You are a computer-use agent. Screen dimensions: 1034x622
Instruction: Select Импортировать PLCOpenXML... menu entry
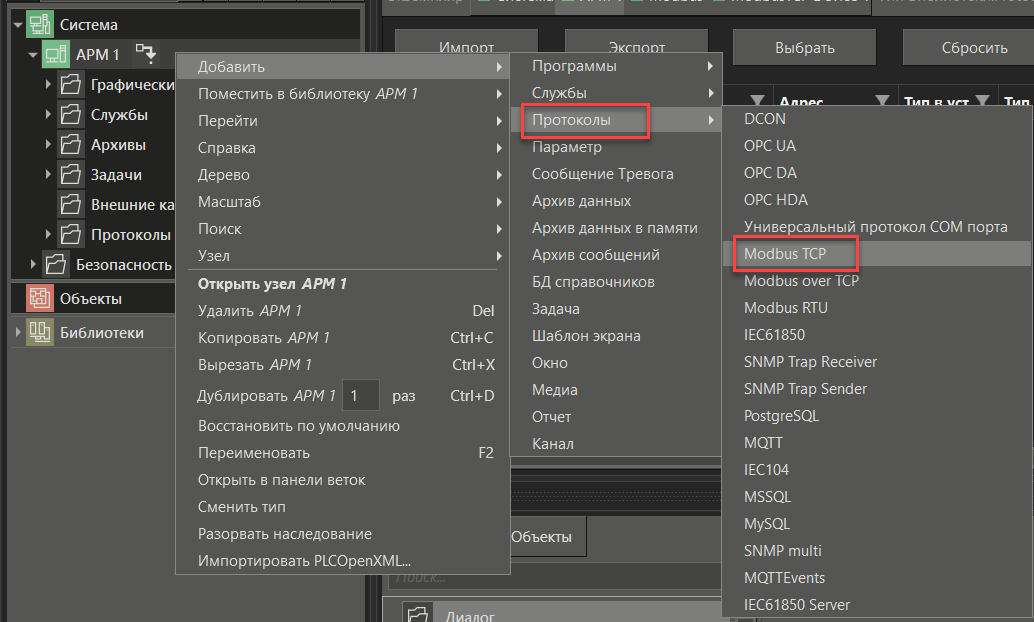pyautogui.click(x=304, y=561)
